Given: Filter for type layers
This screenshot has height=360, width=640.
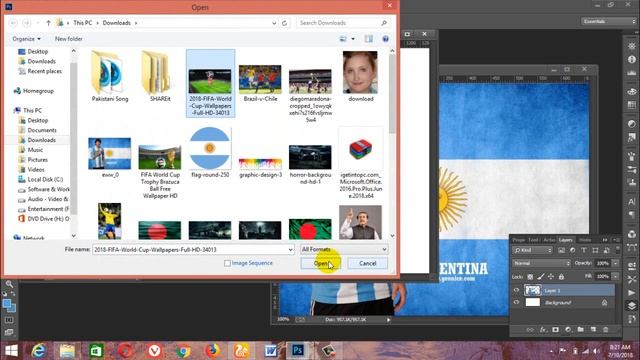Looking at the screenshot, I should 584,250.
